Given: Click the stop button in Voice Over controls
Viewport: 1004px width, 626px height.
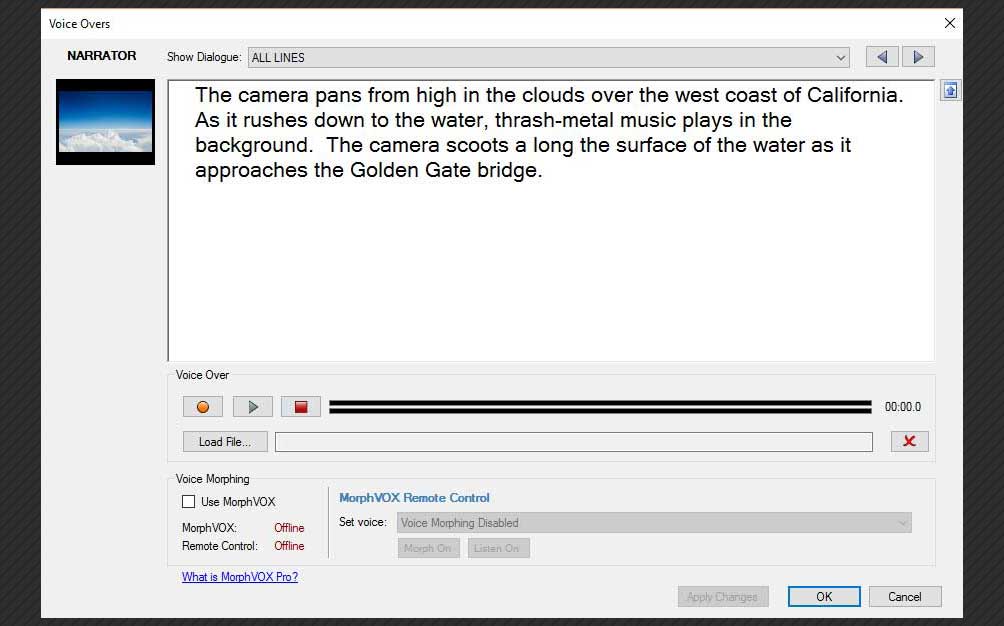Looking at the screenshot, I should 300,406.
